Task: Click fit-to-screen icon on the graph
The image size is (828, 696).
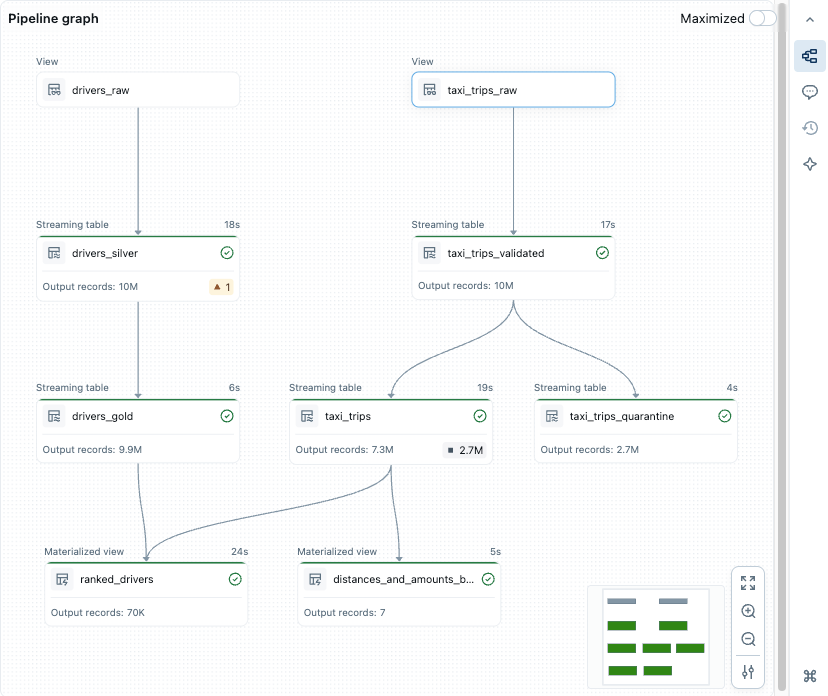Action: tap(748, 583)
